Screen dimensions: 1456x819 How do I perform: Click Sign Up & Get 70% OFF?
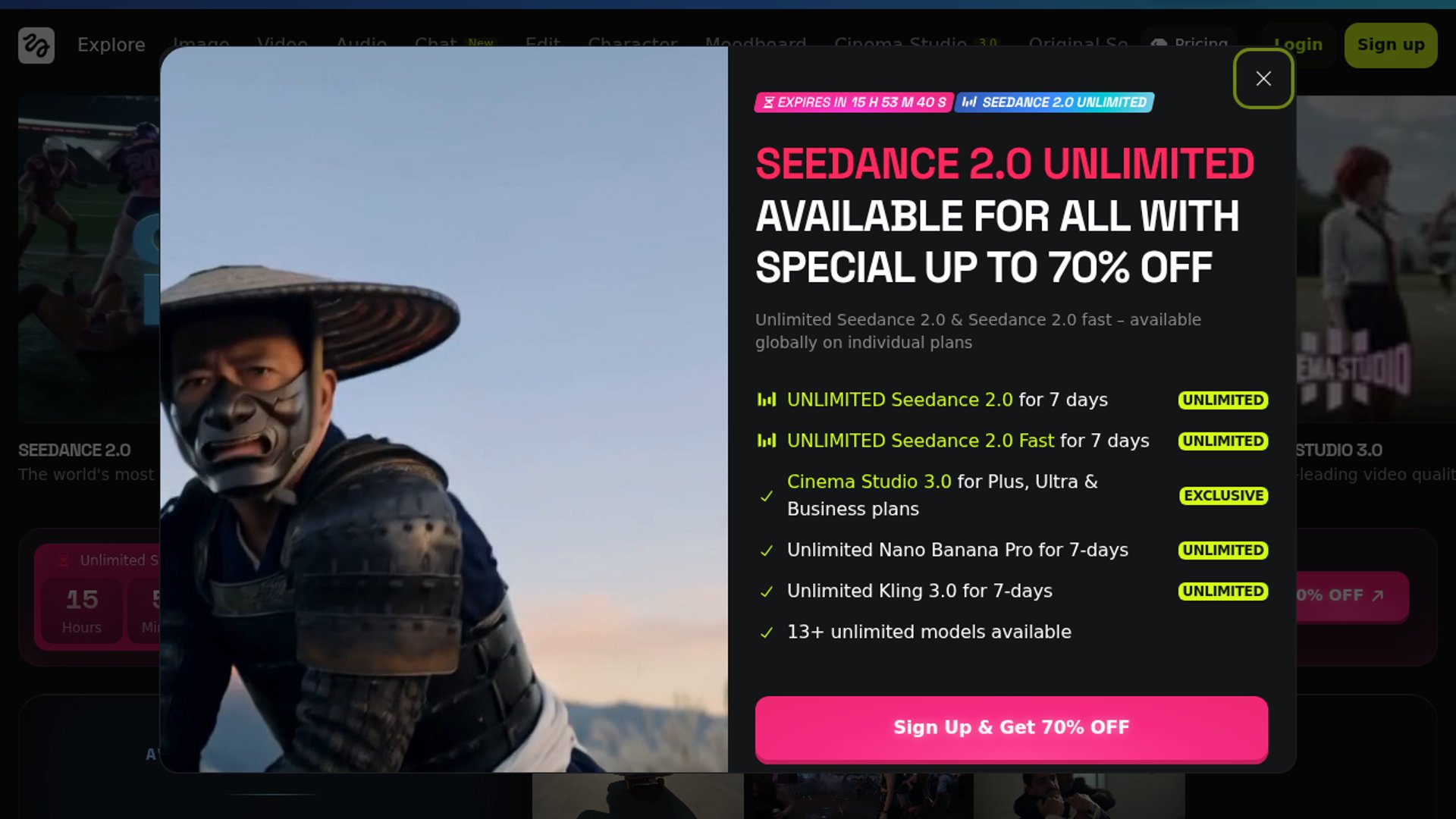tap(1011, 728)
